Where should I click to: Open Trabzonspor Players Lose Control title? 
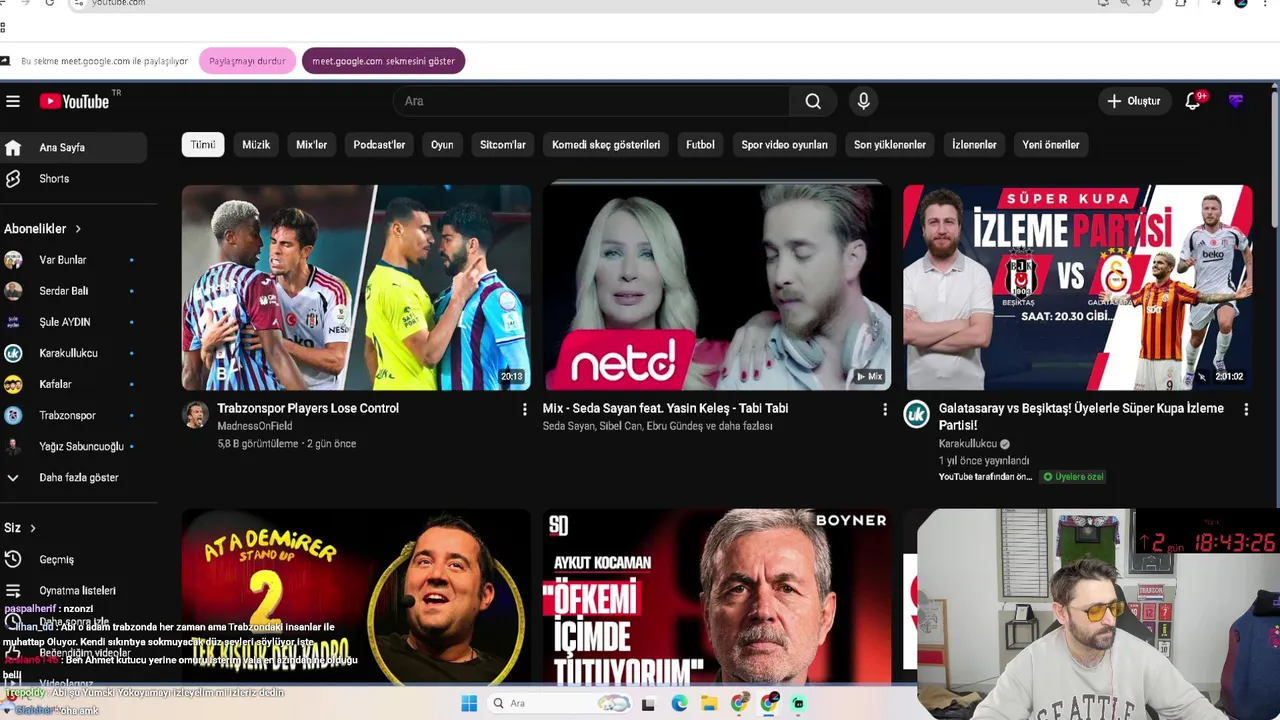click(x=308, y=408)
